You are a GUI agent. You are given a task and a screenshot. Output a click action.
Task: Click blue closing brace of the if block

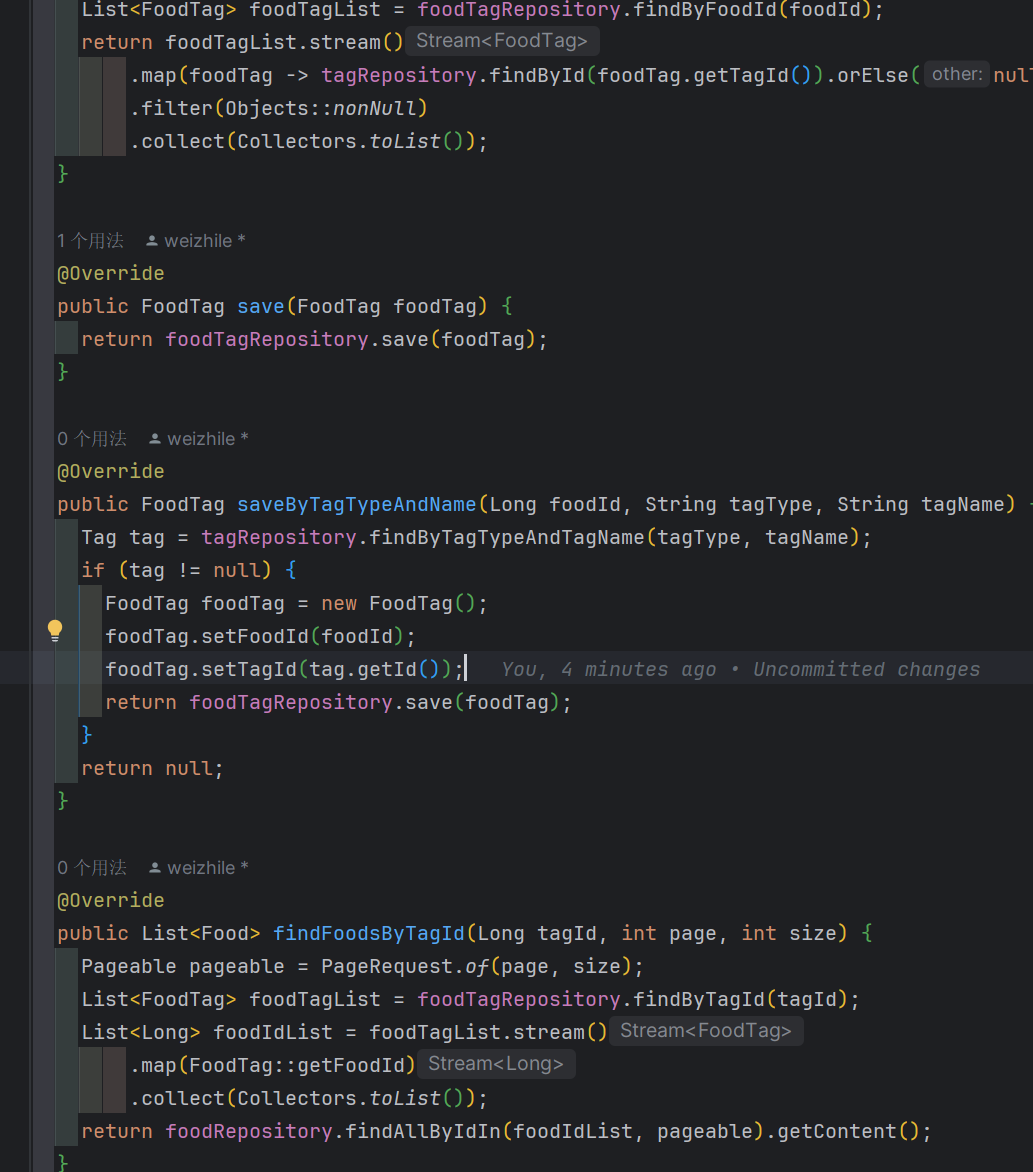[x=87, y=735]
